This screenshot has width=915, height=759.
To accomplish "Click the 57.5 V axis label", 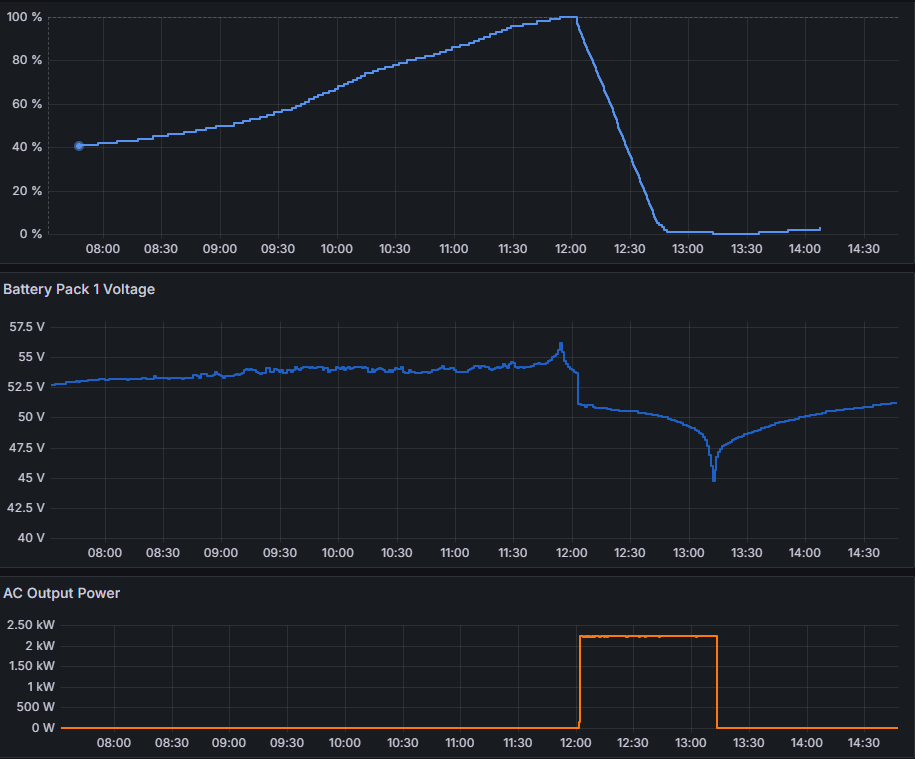I will click(27, 327).
